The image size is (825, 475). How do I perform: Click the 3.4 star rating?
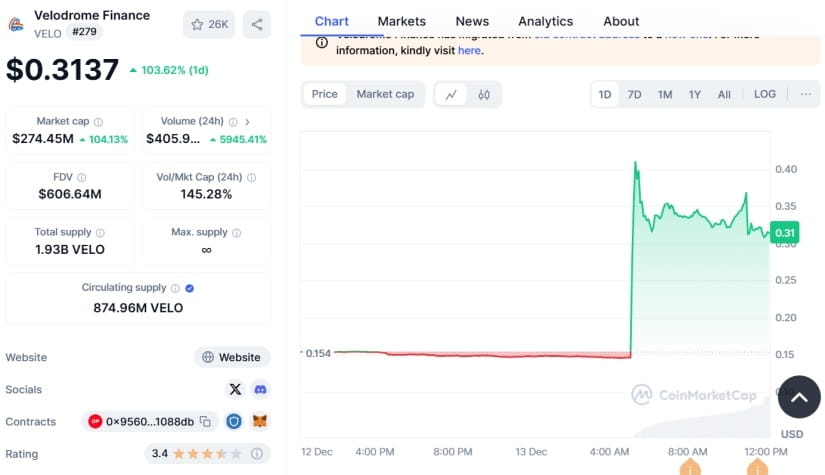point(196,453)
